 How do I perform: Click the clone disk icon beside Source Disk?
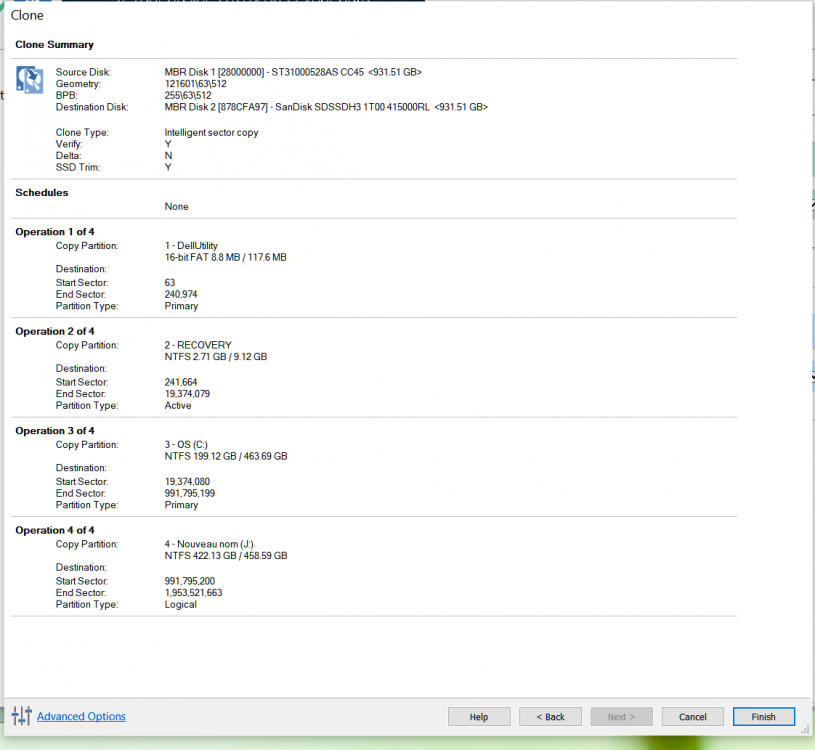pos(29,80)
